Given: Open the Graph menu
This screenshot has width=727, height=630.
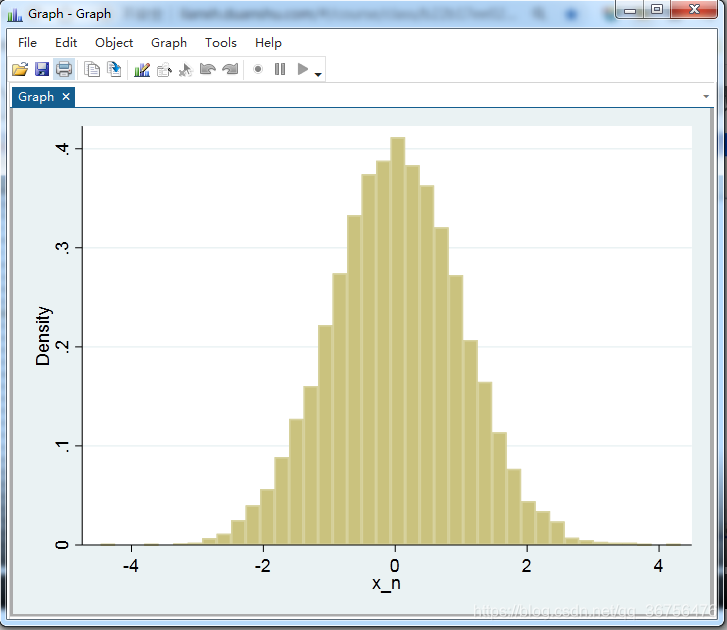Looking at the screenshot, I should point(169,43).
